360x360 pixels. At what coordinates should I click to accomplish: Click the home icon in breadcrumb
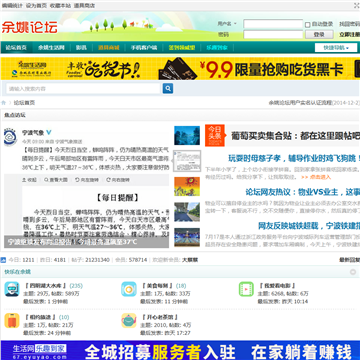pyautogui.click(x=4, y=103)
